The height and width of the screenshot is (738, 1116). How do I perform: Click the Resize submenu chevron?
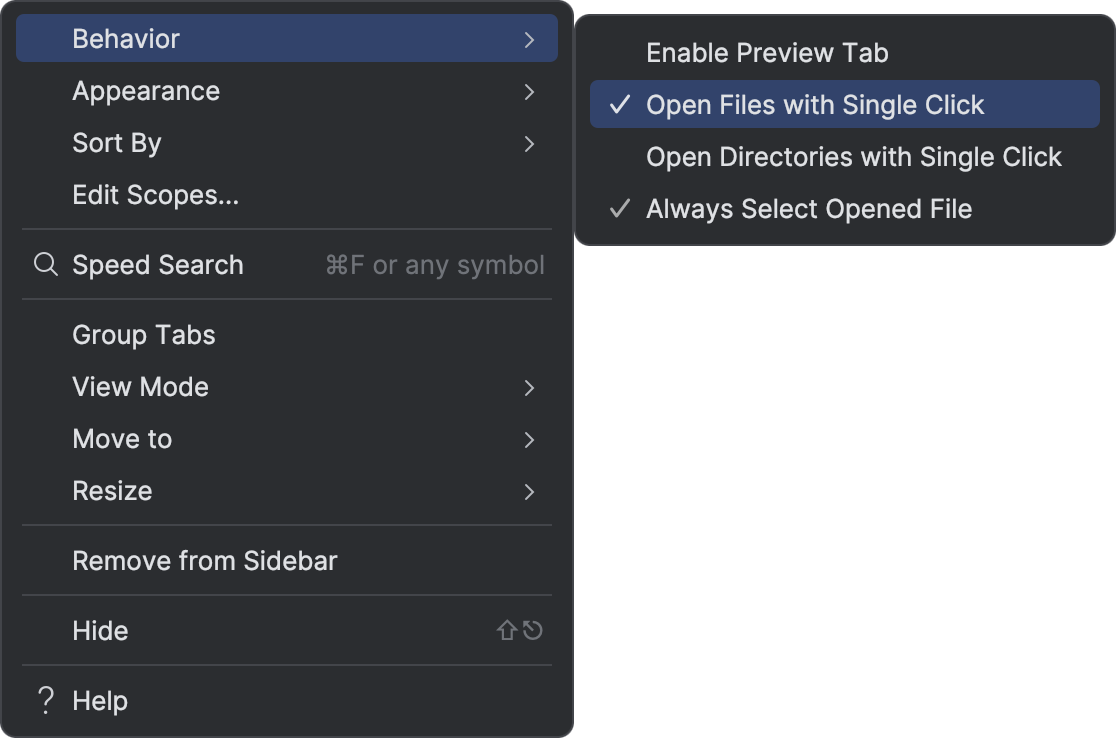pos(530,491)
